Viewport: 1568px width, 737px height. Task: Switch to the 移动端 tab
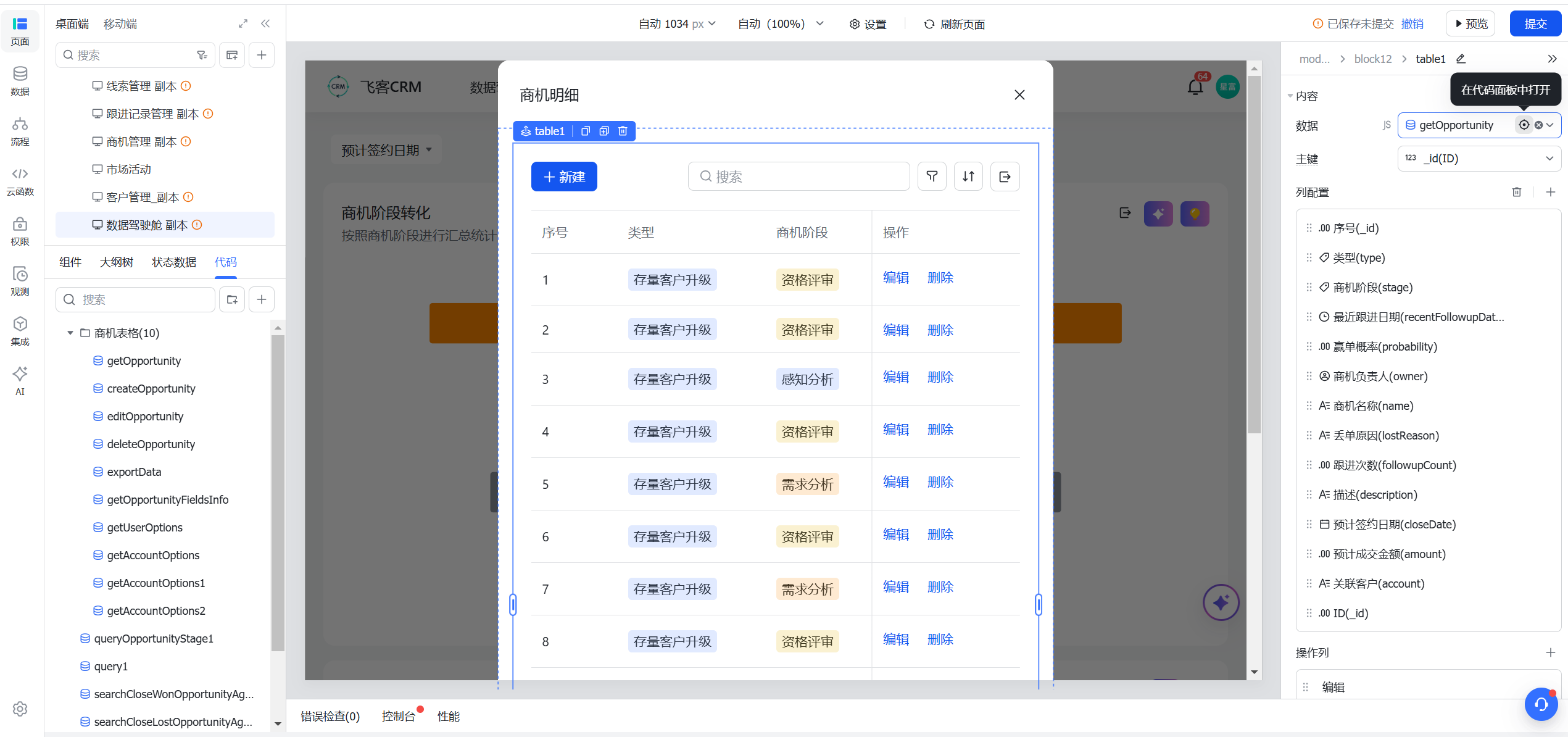coord(120,23)
